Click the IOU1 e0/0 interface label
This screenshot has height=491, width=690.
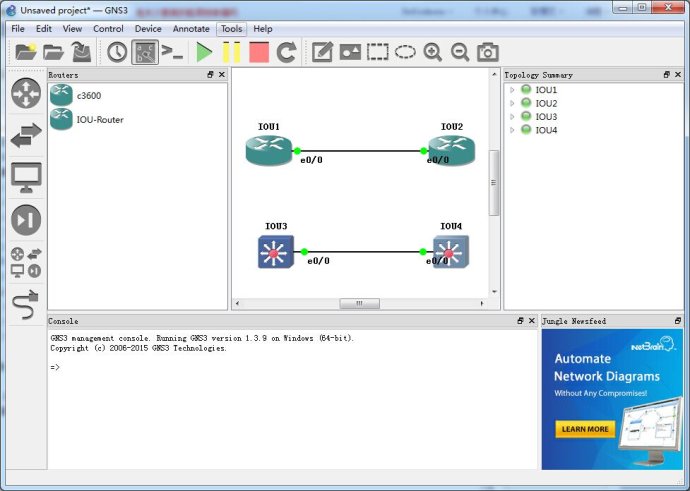(x=312, y=160)
